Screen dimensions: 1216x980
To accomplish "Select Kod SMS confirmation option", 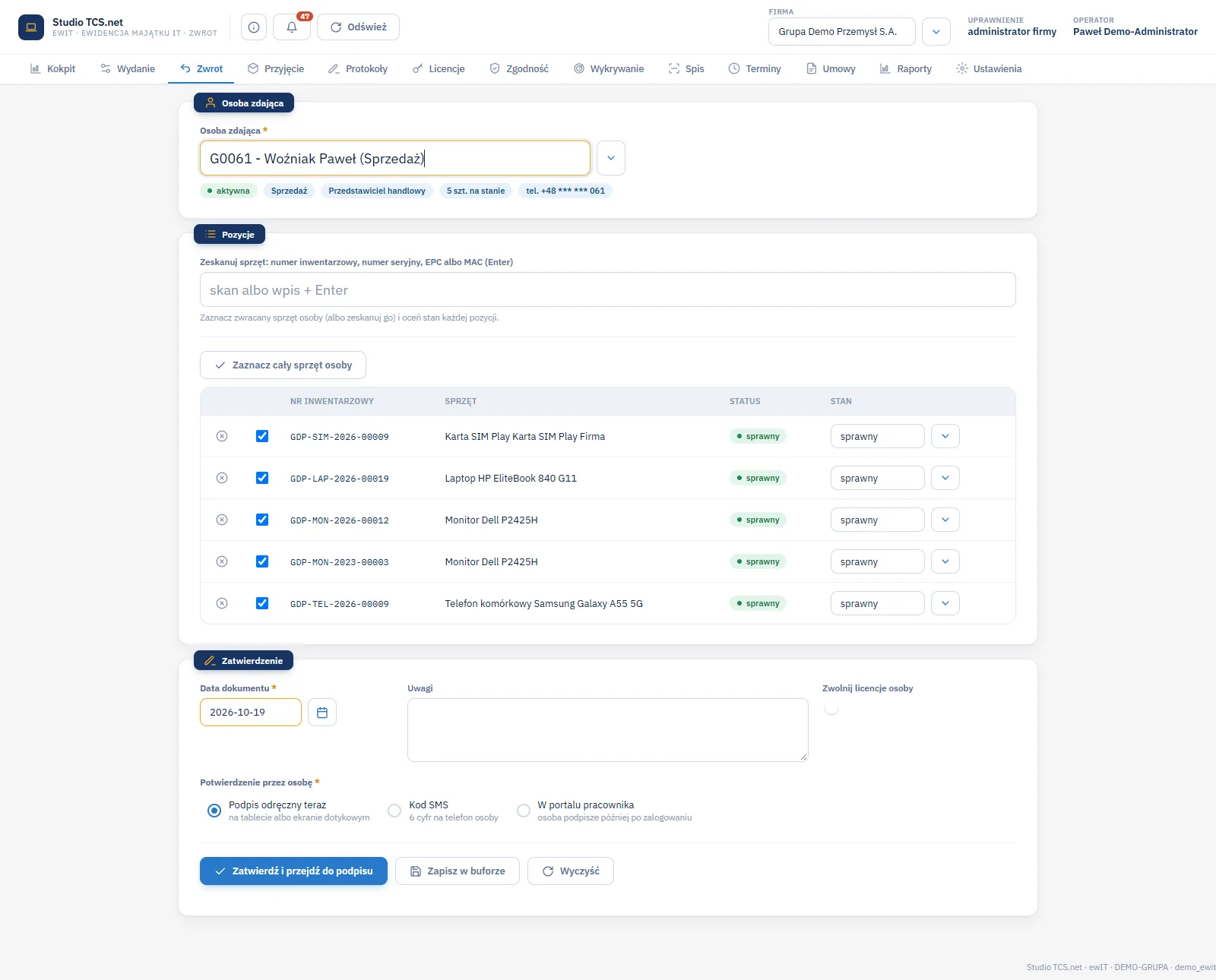I will click(394, 811).
